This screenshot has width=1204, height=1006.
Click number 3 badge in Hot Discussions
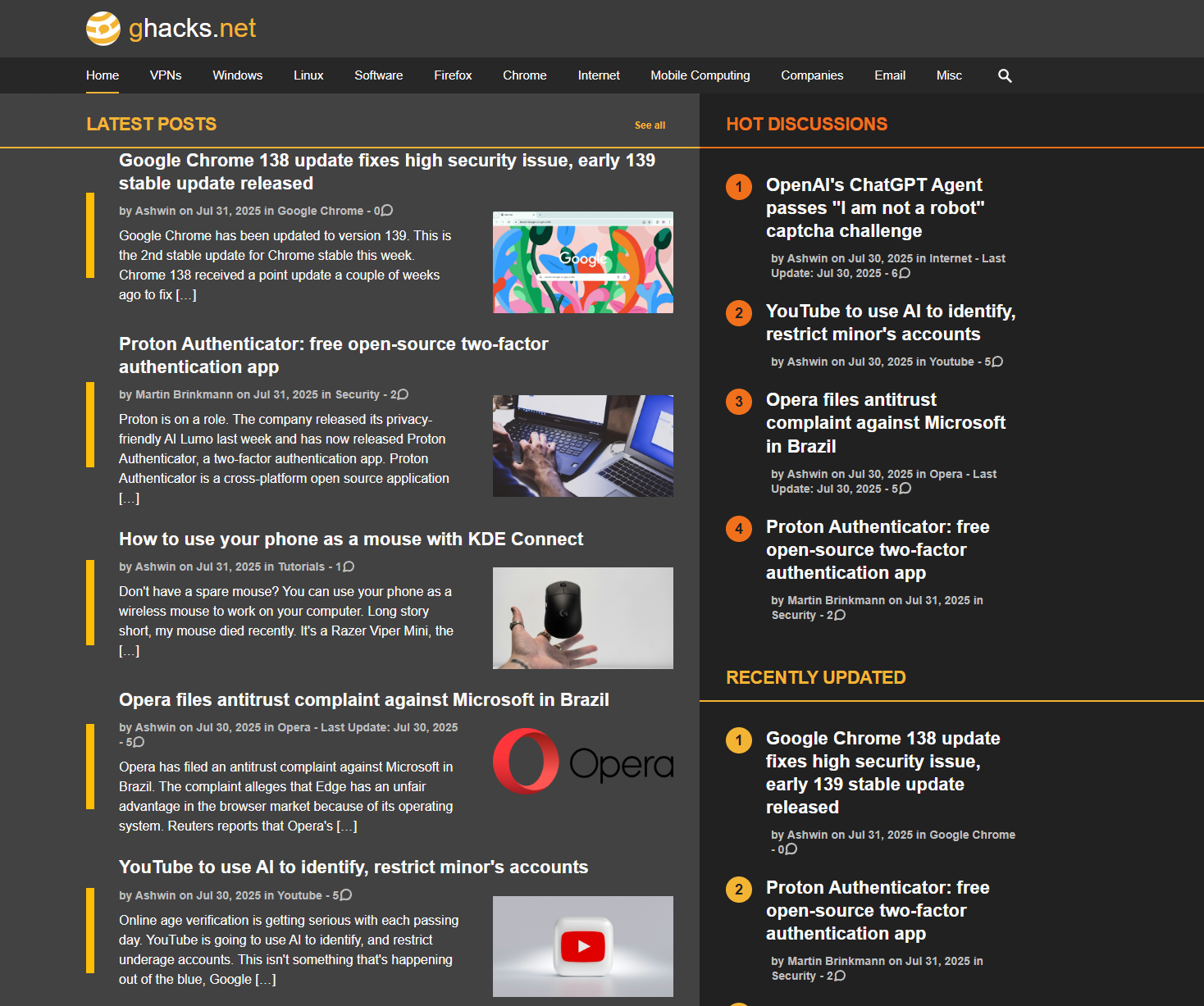click(738, 402)
